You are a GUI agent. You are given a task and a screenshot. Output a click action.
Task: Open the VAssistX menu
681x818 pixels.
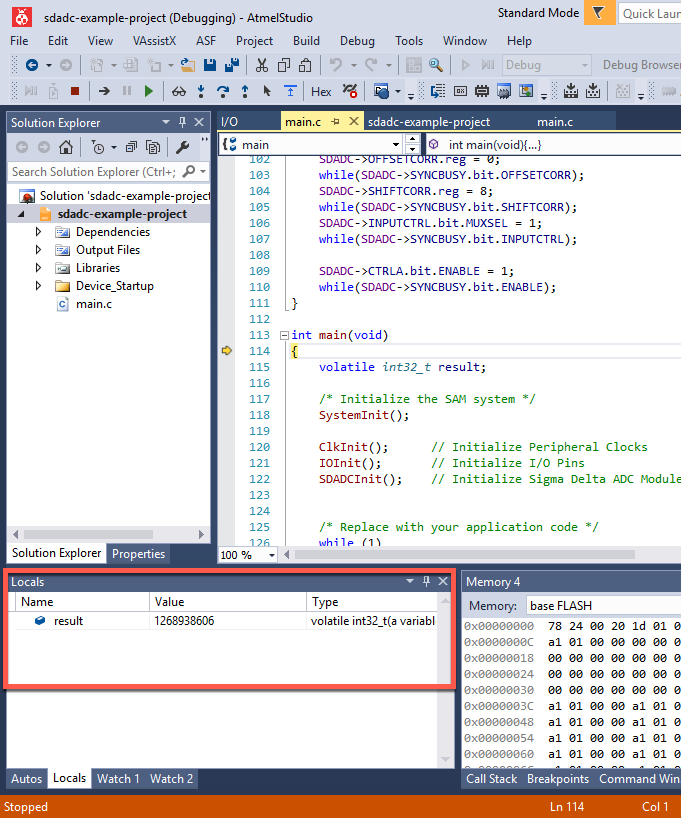(154, 41)
